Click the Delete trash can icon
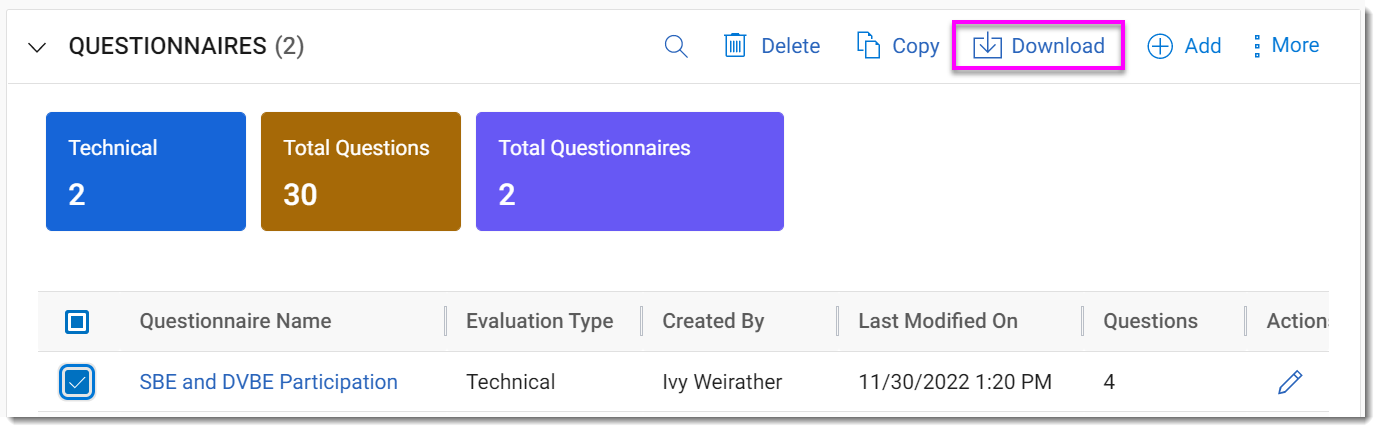The image size is (1380, 432). coord(736,46)
